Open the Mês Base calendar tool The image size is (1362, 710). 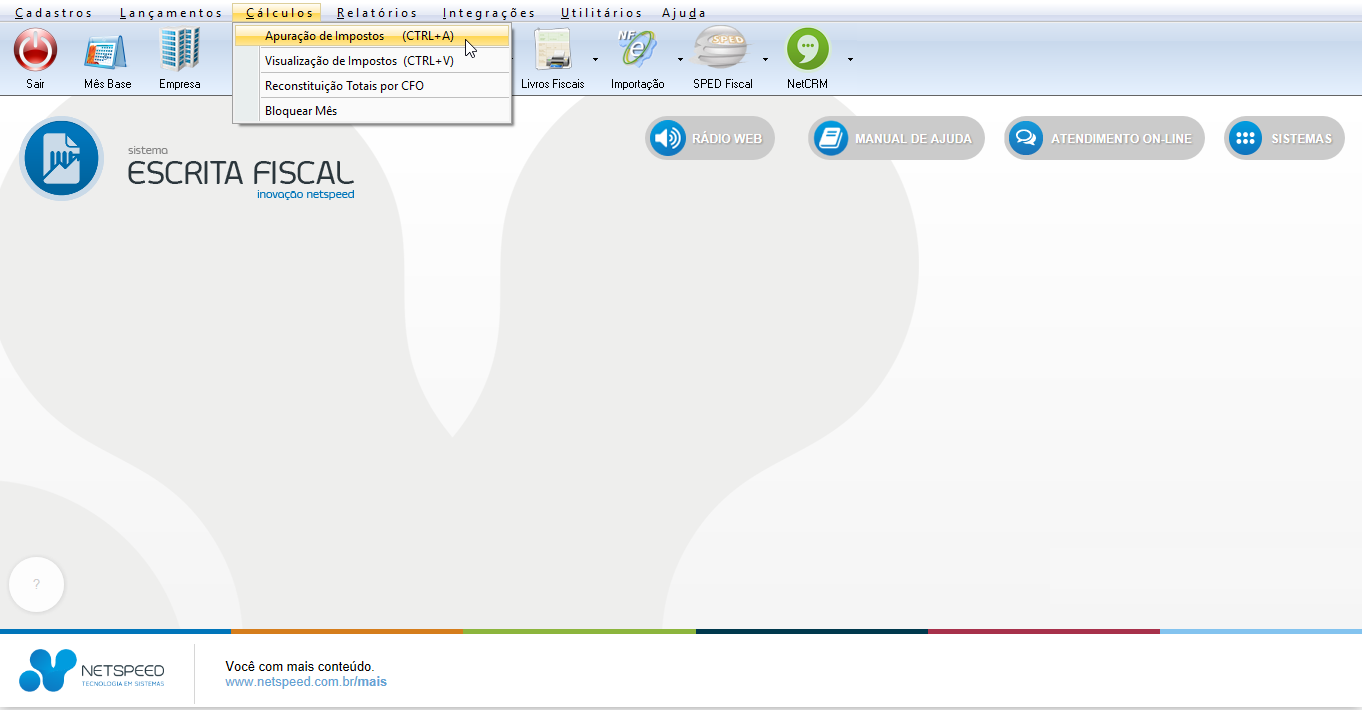(107, 50)
